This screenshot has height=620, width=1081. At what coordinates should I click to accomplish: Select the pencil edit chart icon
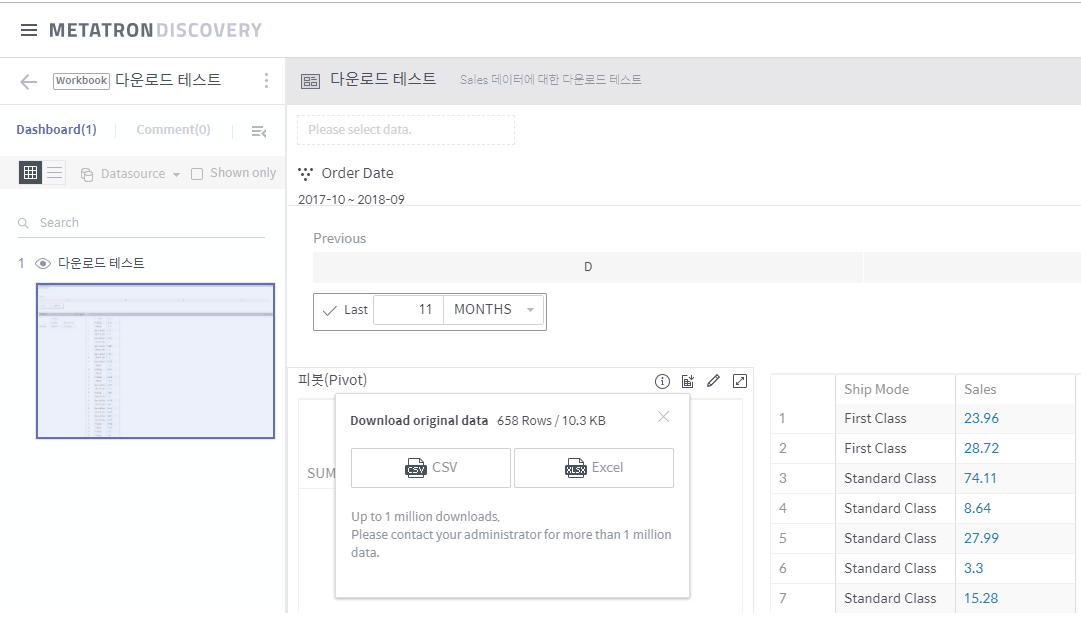click(713, 381)
